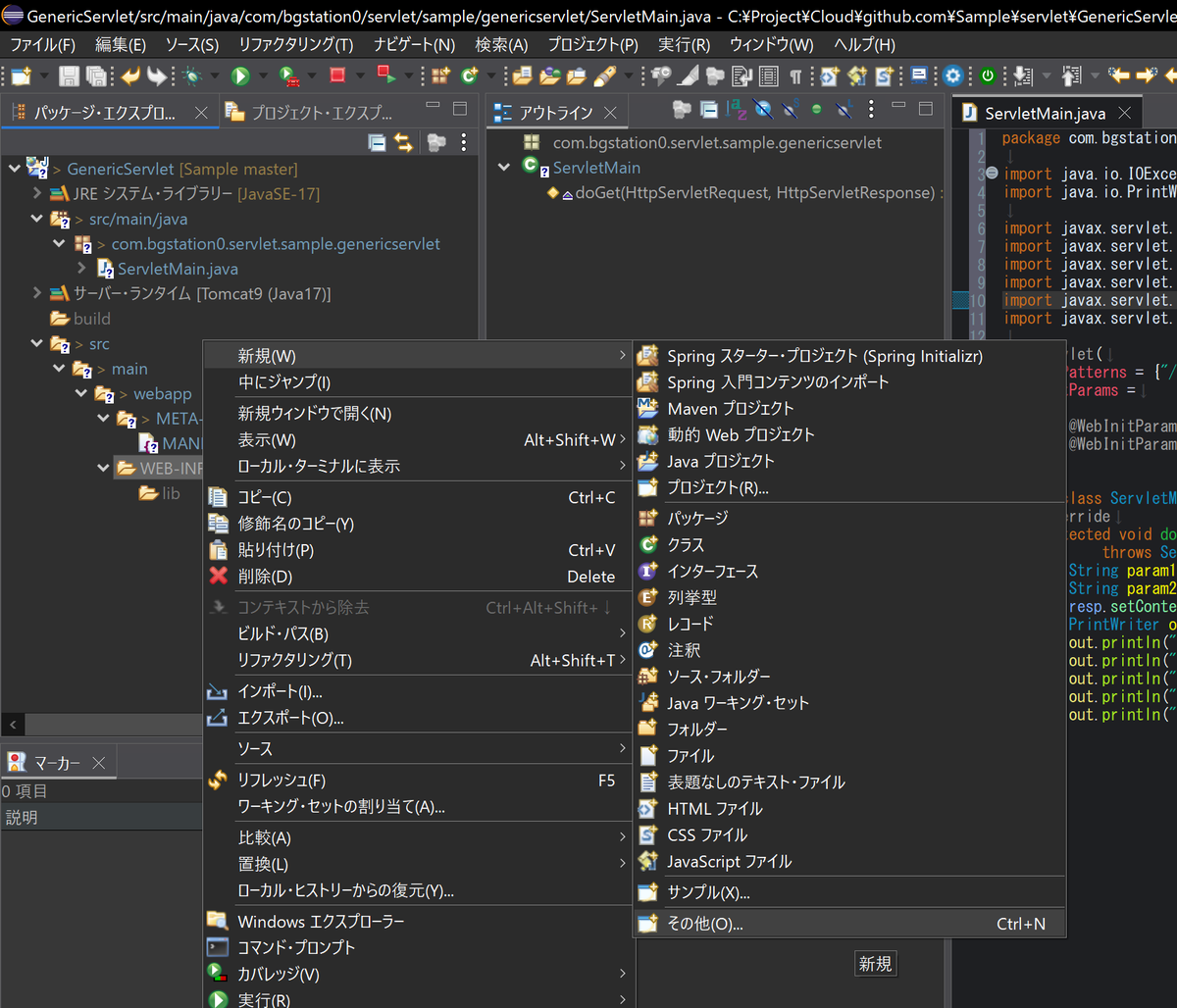The image size is (1177, 1008).
Task: Choose インポート(I)... in context menu
Action: 416,691
